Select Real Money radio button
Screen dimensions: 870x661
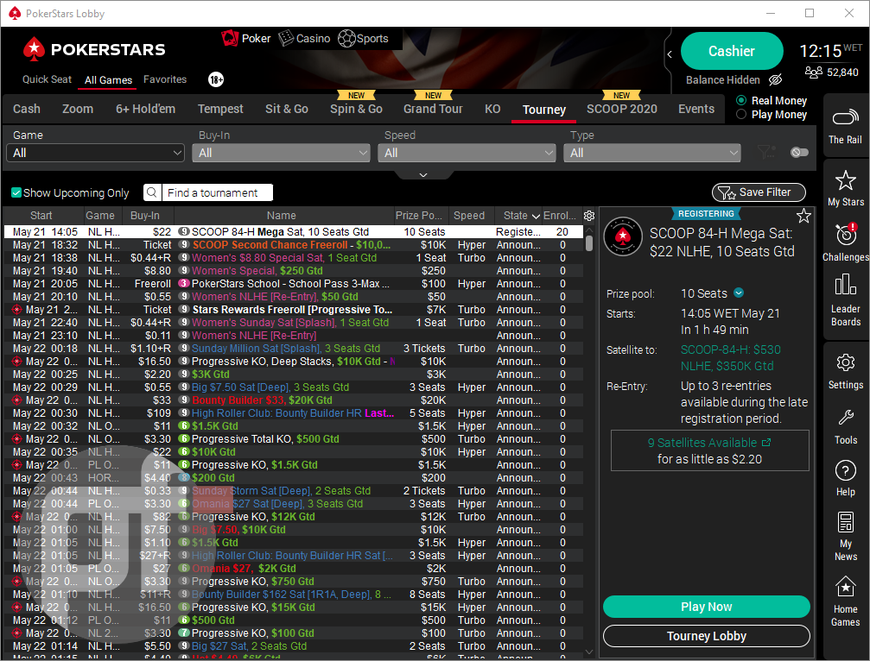point(741,100)
